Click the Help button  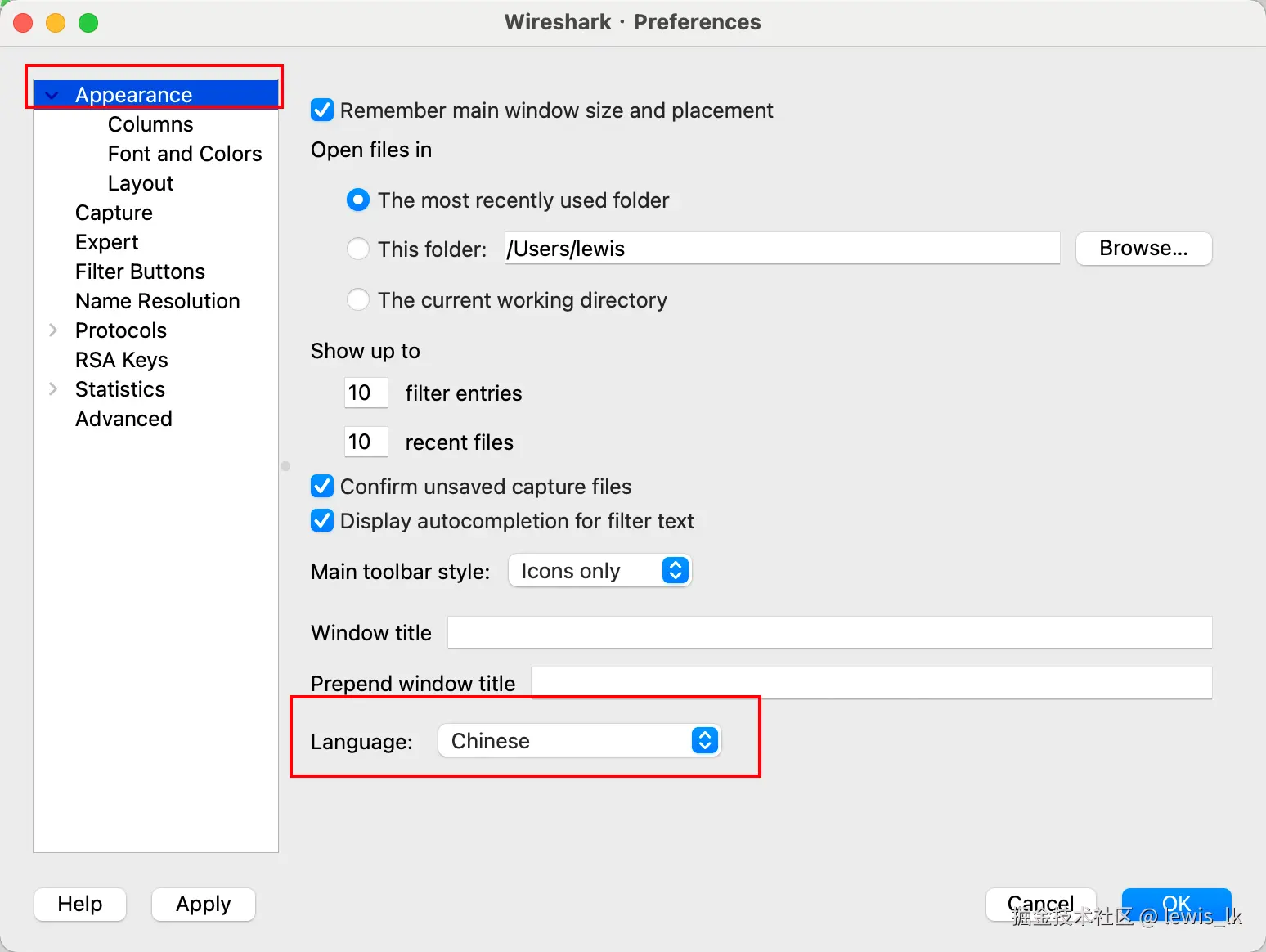pyautogui.click(x=80, y=904)
